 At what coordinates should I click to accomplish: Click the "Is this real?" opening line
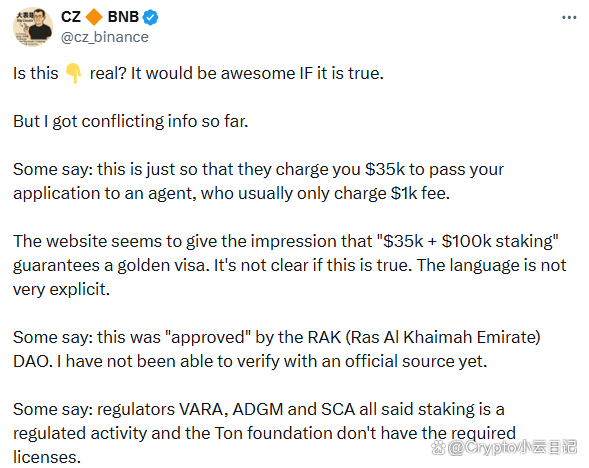point(198,73)
